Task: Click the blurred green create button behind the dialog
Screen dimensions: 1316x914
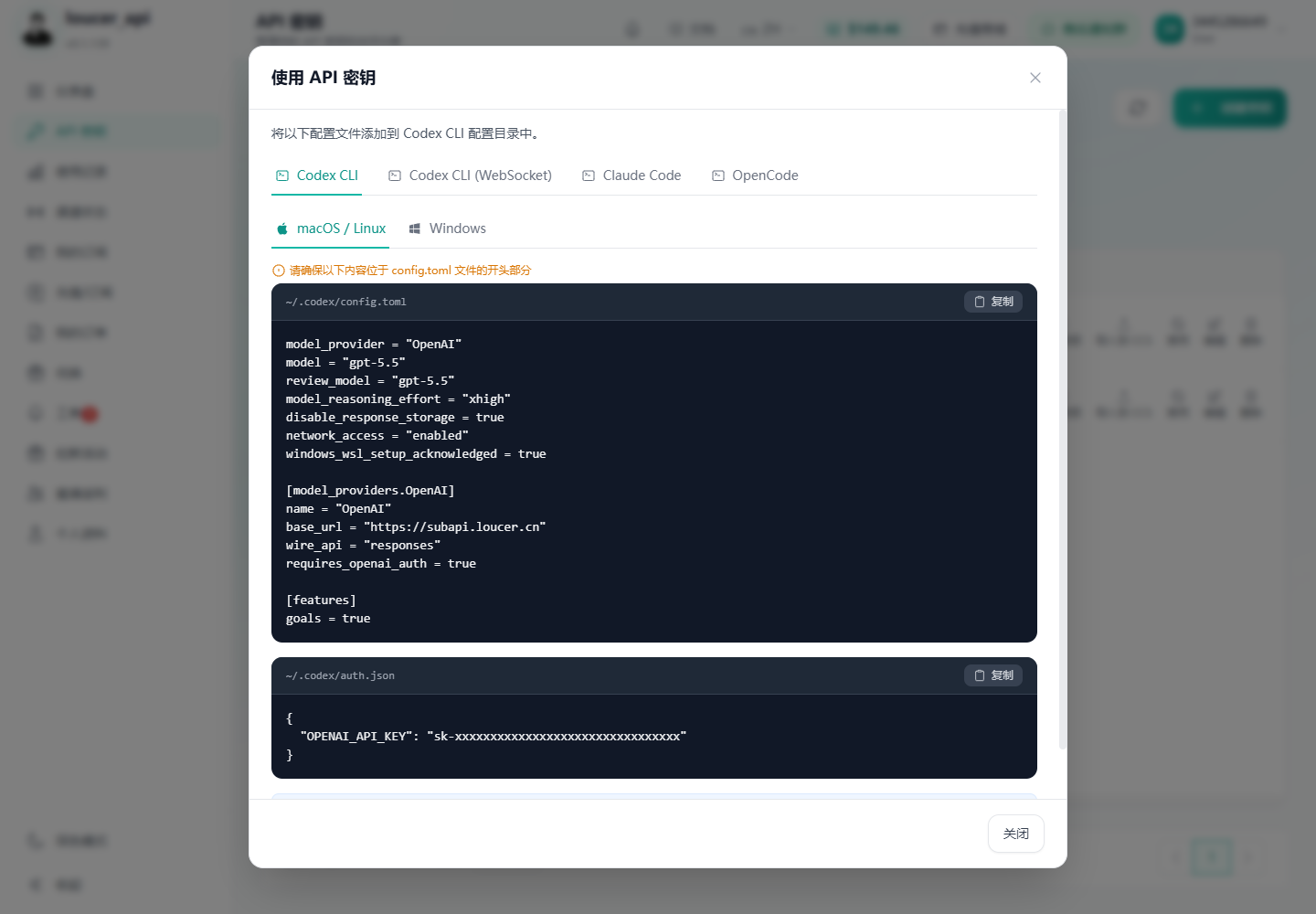Action: point(1230,108)
